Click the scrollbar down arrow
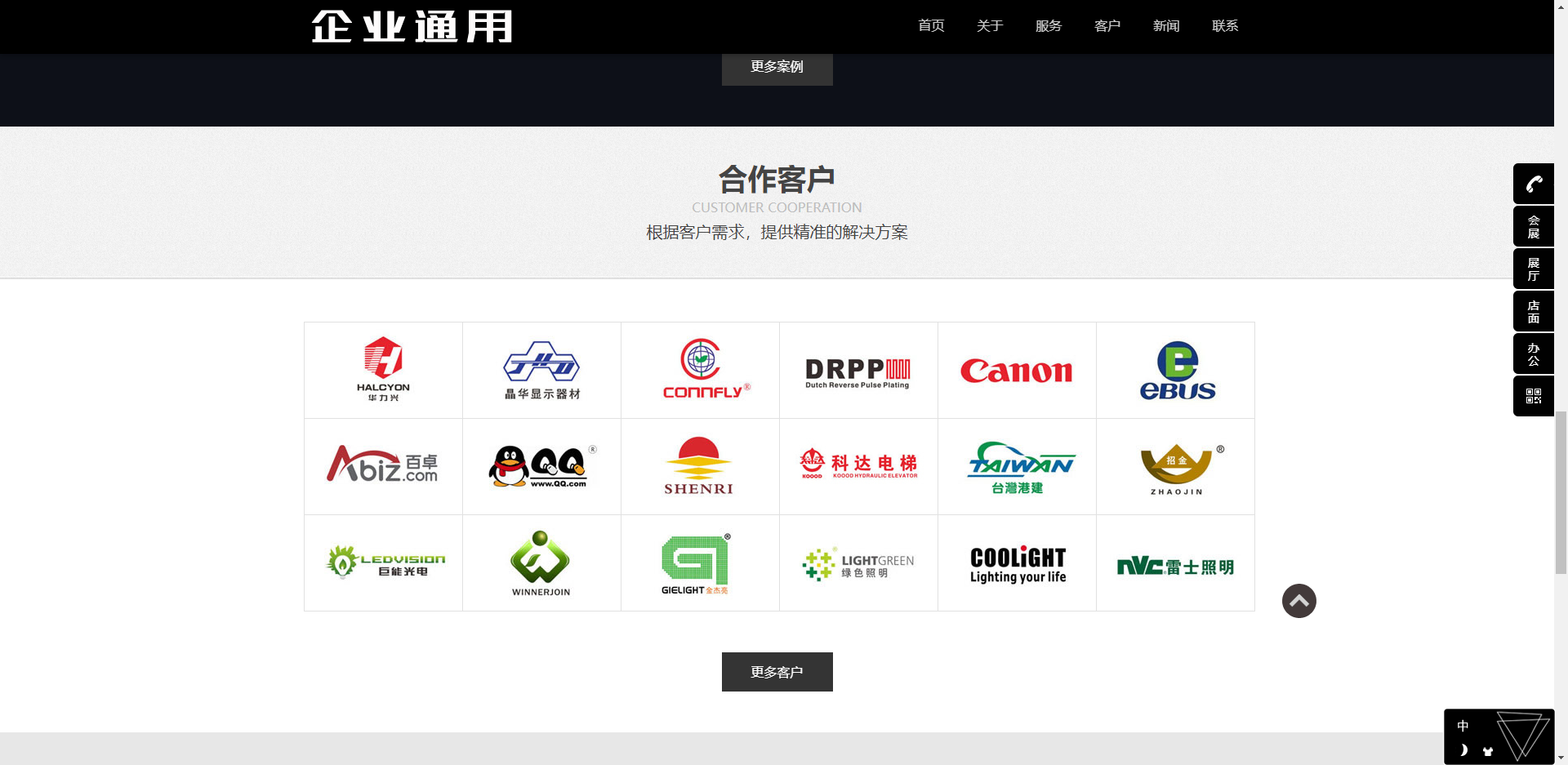 pyautogui.click(x=1561, y=758)
